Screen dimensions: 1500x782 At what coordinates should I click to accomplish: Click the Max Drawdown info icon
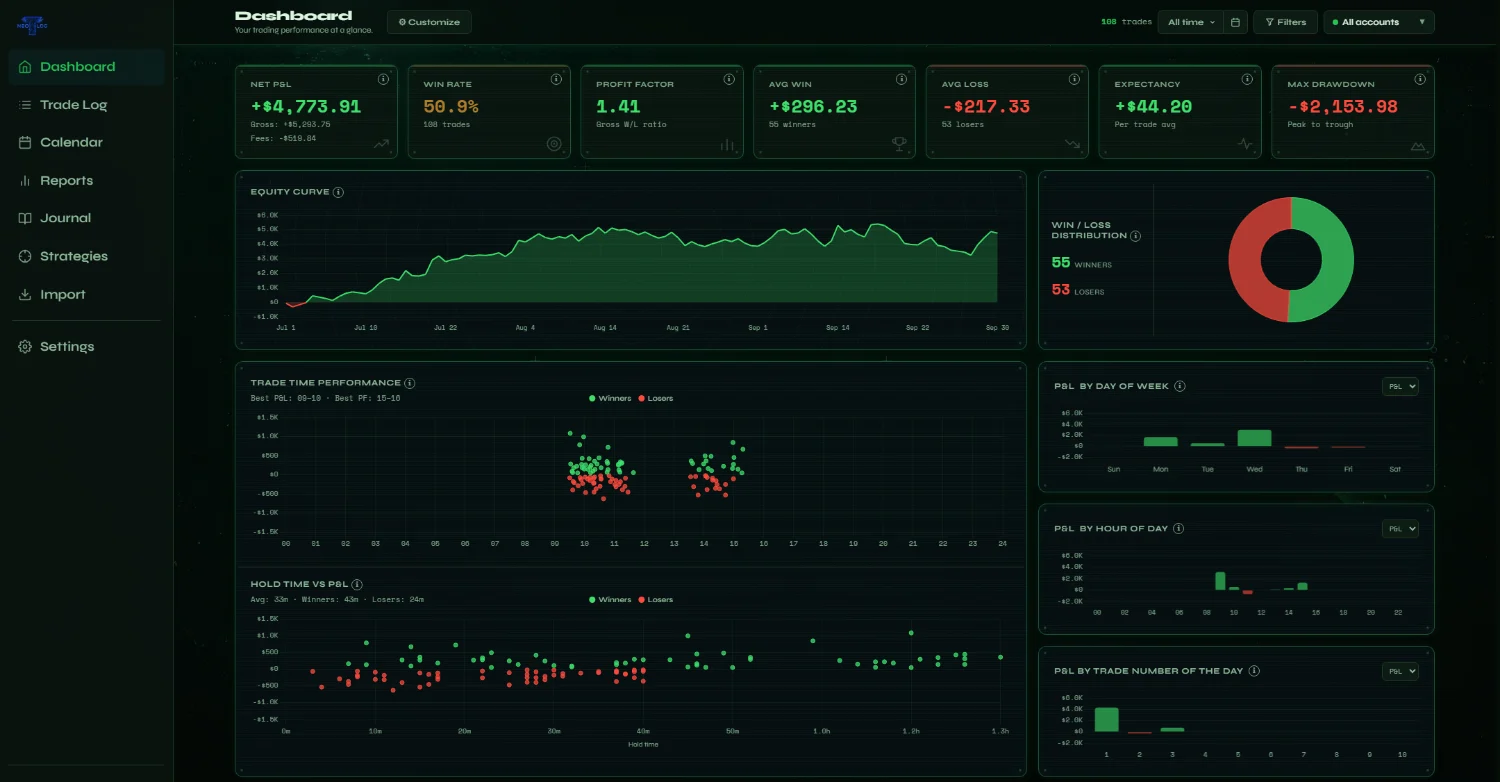coord(1420,79)
